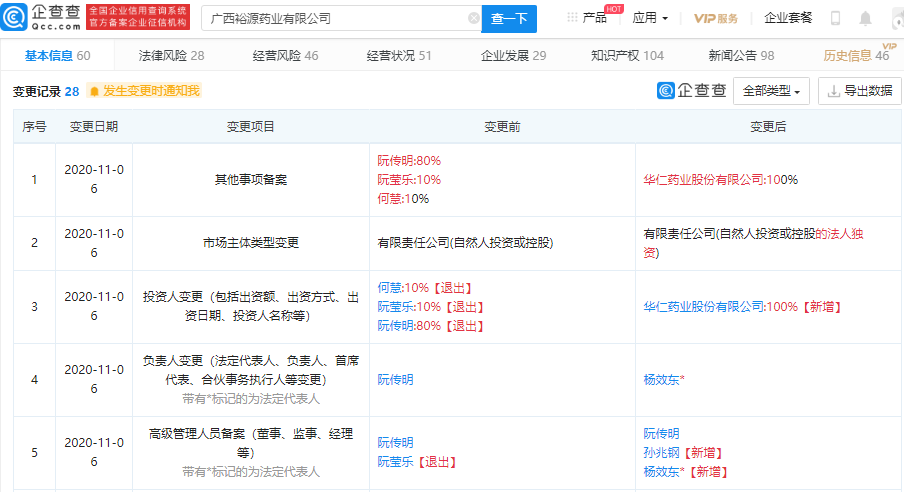Click 有限责任公司(自然人投资或控股) in 变更前
Viewport: 904px width, 492px height.
point(465,243)
